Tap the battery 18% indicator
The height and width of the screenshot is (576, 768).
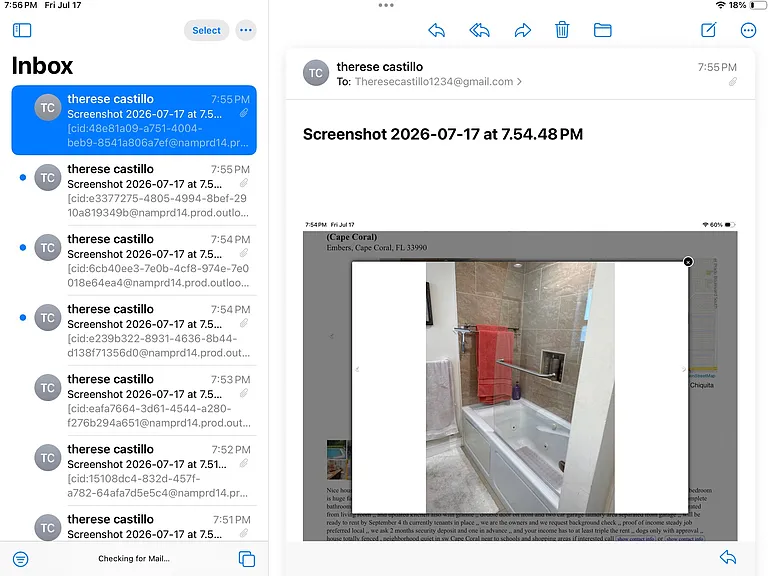[746, 5]
